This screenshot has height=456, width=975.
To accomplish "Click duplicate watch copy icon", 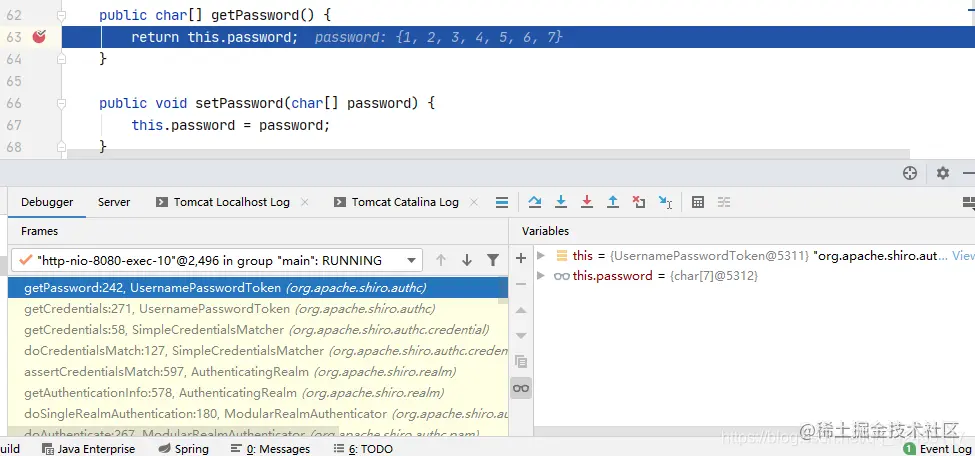I will pos(521,361).
